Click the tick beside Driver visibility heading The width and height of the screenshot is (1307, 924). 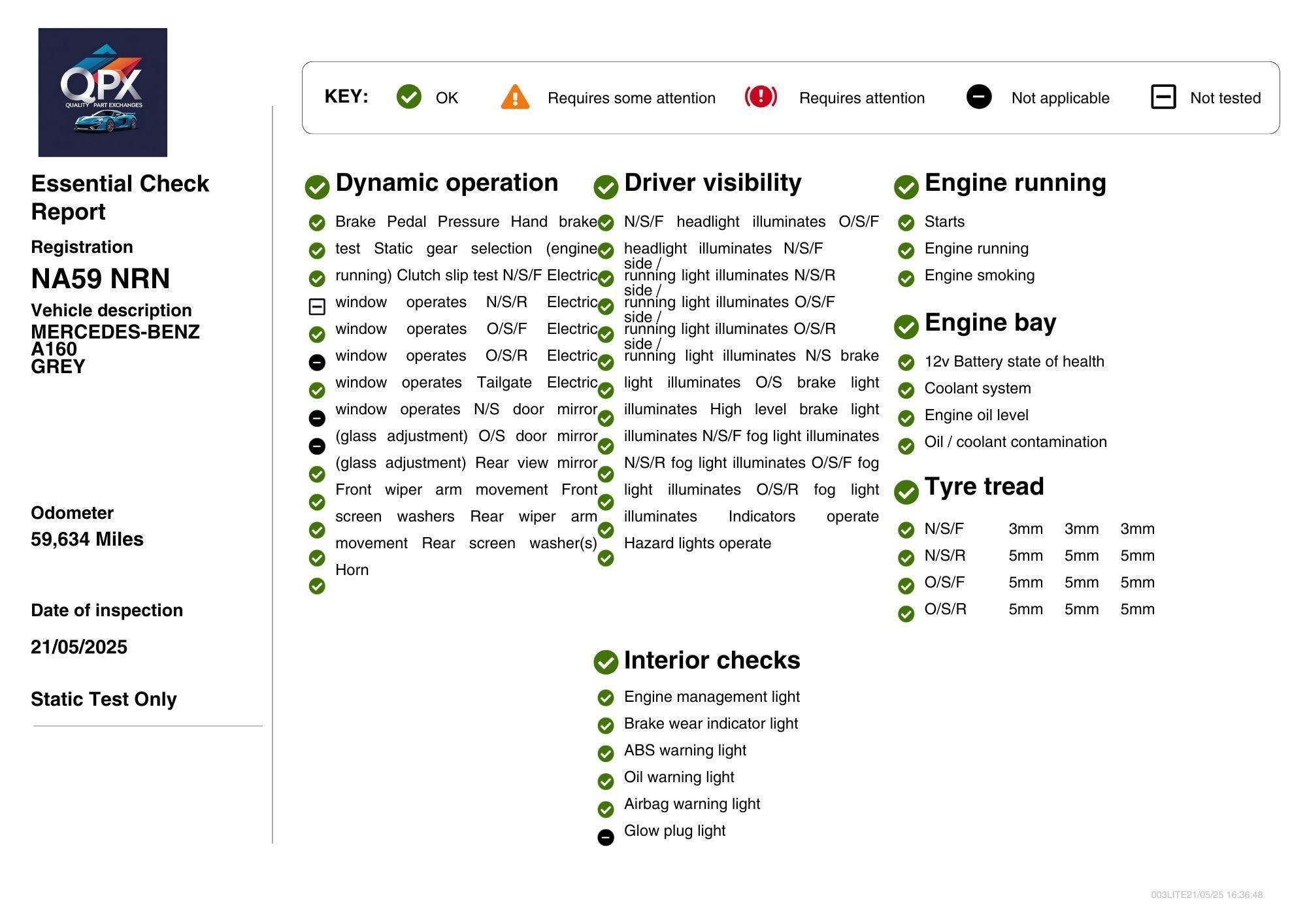point(606,187)
